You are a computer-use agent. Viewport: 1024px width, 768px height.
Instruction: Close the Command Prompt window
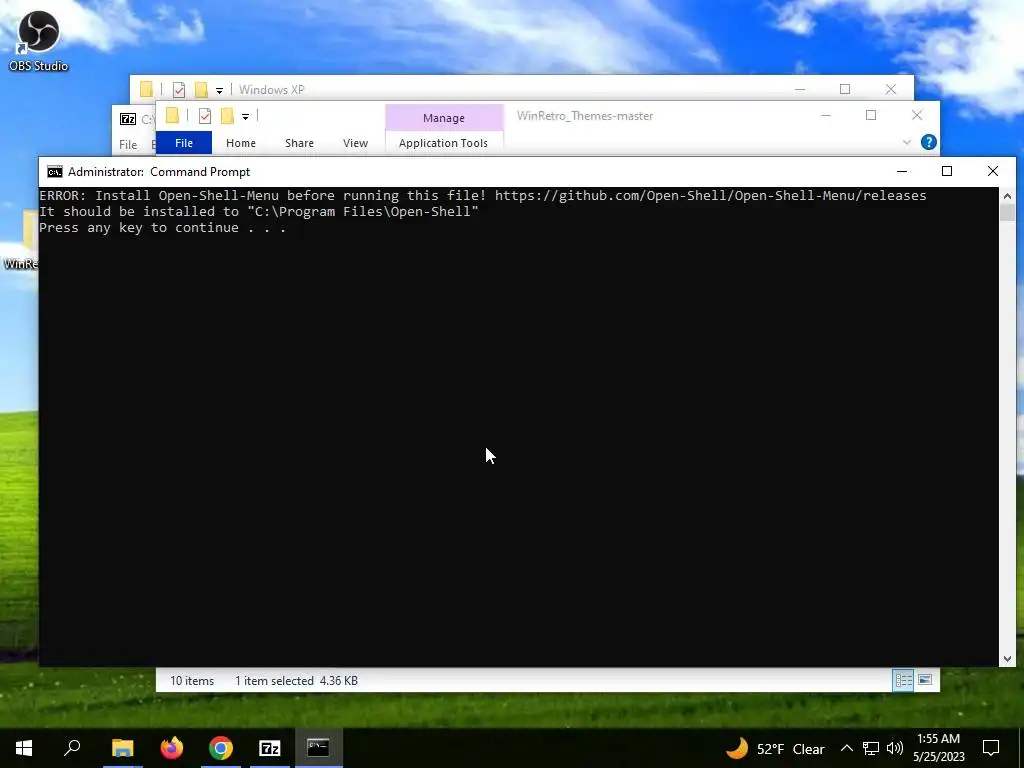tap(993, 171)
